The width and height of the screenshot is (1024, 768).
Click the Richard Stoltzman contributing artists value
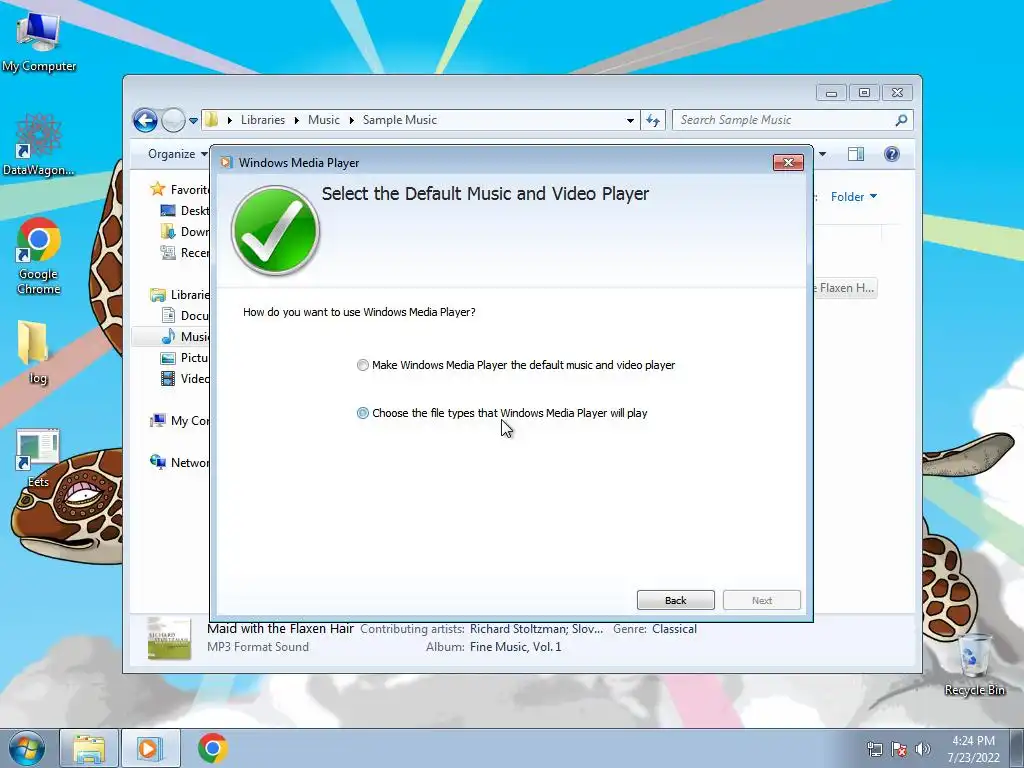tap(536, 629)
